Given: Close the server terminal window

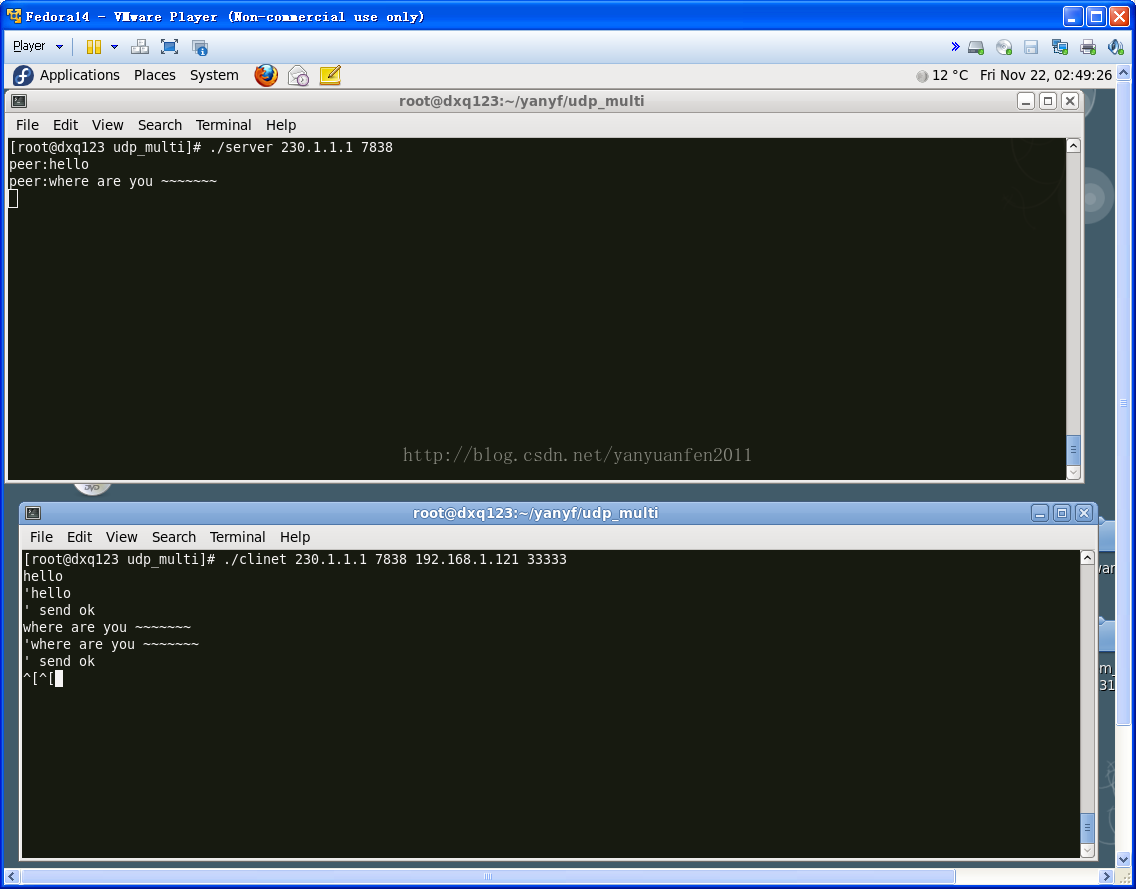Looking at the screenshot, I should pyautogui.click(x=1070, y=101).
